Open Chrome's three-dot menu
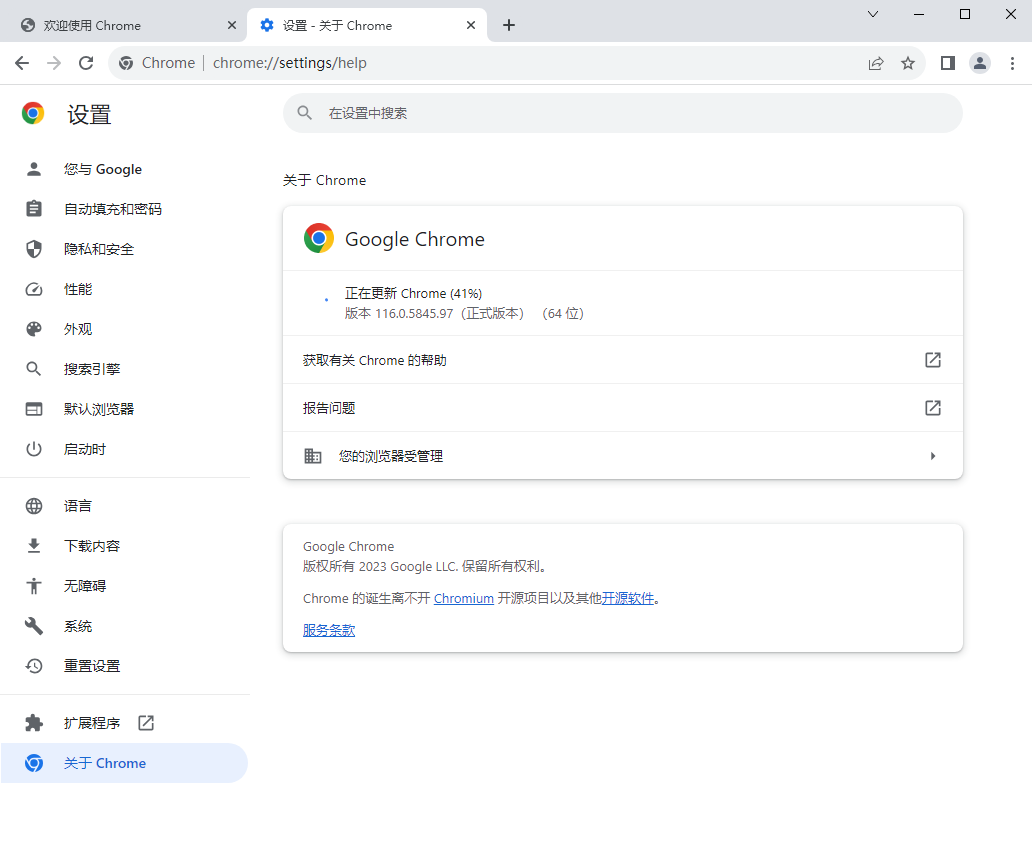Viewport: 1032px width, 855px height. click(1012, 63)
